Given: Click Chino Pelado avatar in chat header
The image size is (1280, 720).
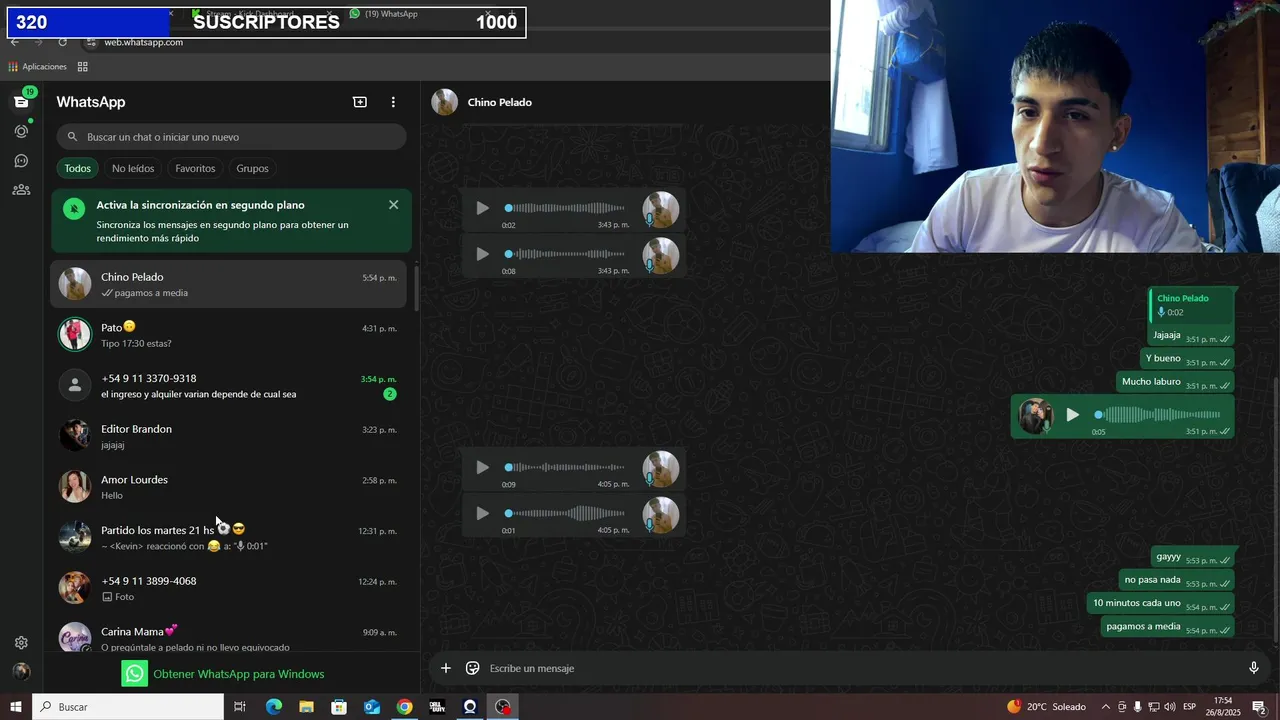Looking at the screenshot, I should click(x=445, y=102).
